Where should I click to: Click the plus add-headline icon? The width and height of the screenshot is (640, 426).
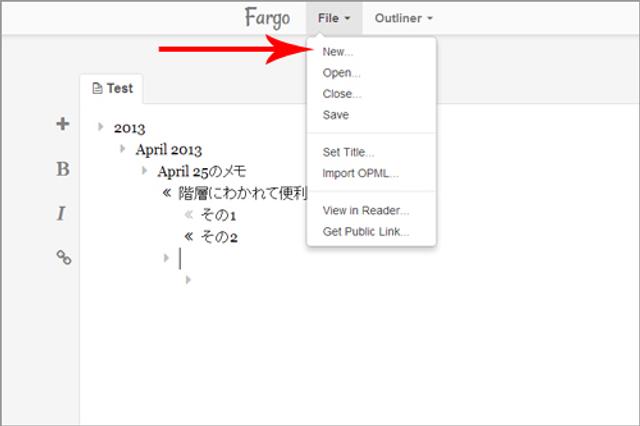(63, 124)
